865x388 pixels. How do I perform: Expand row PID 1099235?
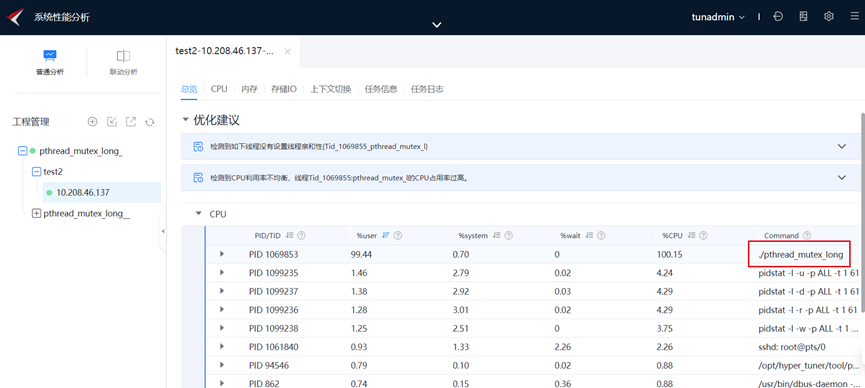click(x=222, y=272)
